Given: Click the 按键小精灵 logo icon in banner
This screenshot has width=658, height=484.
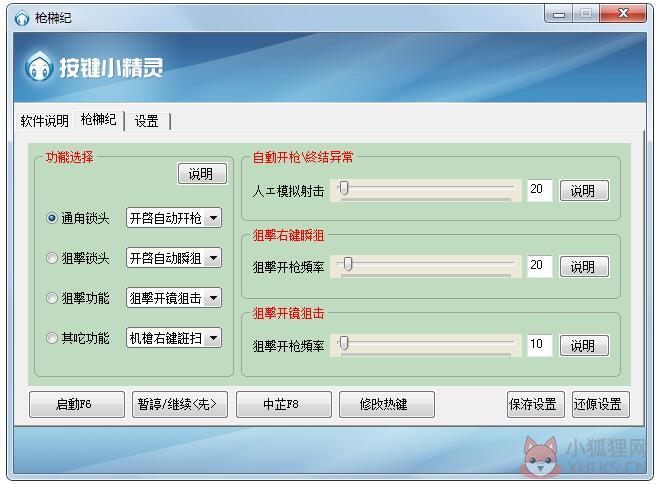Looking at the screenshot, I should click(39, 67).
